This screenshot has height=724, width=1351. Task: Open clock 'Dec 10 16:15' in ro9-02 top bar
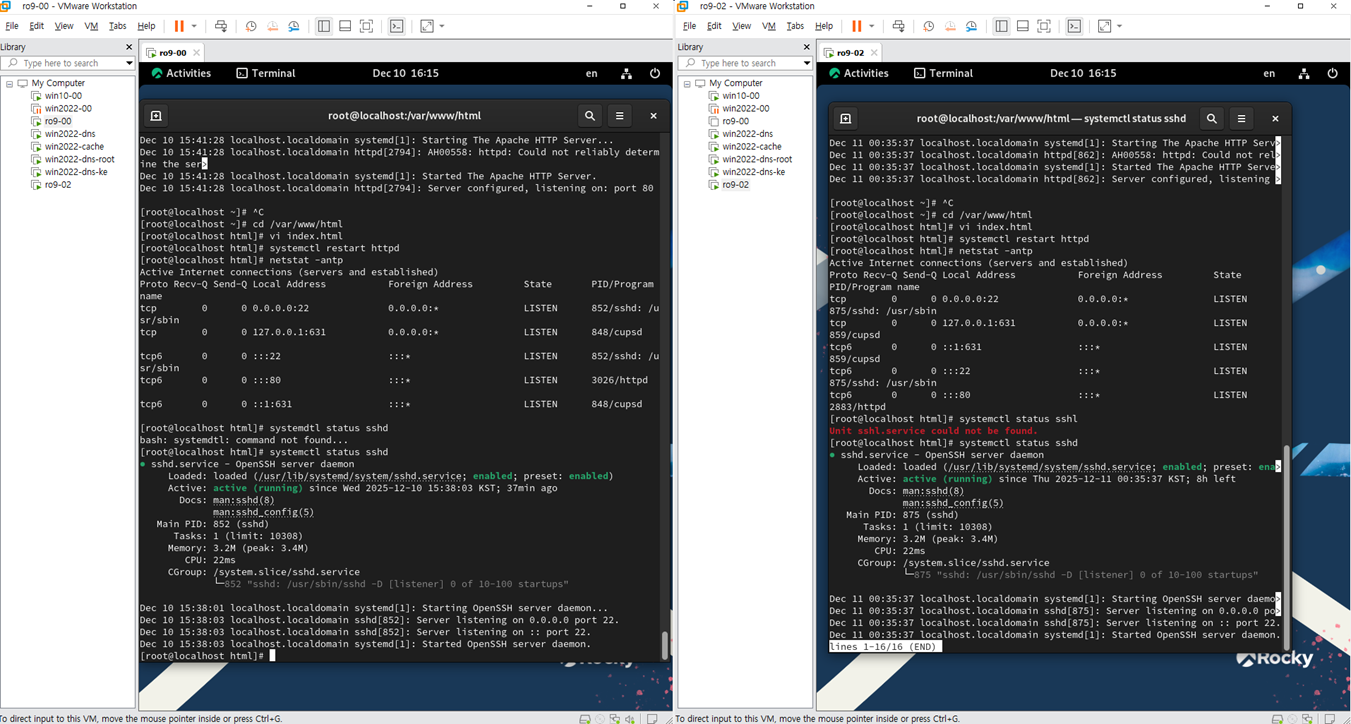[x=1083, y=73]
